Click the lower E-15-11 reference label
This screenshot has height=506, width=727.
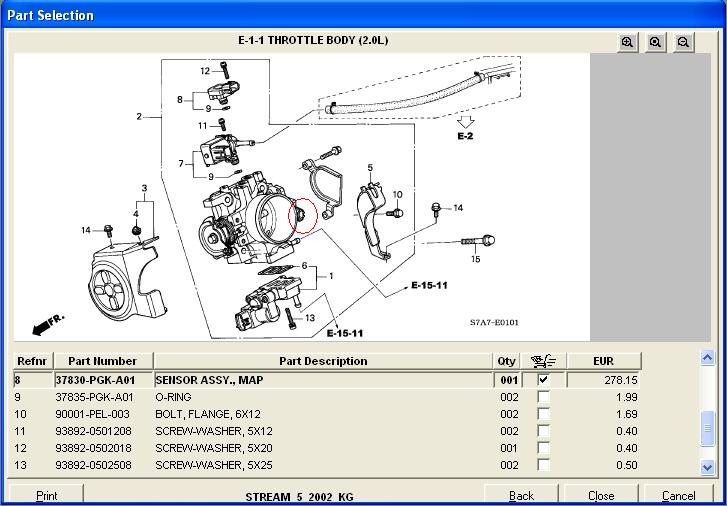pyautogui.click(x=344, y=333)
